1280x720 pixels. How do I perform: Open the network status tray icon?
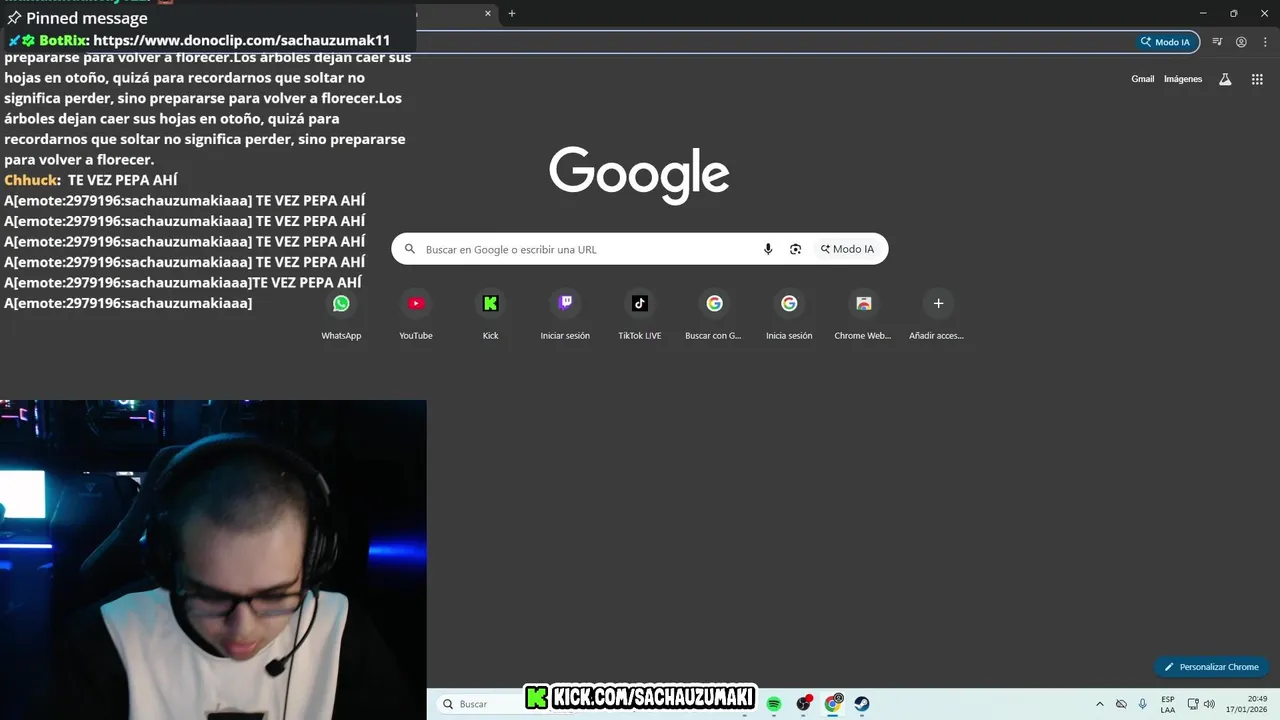(1192, 704)
